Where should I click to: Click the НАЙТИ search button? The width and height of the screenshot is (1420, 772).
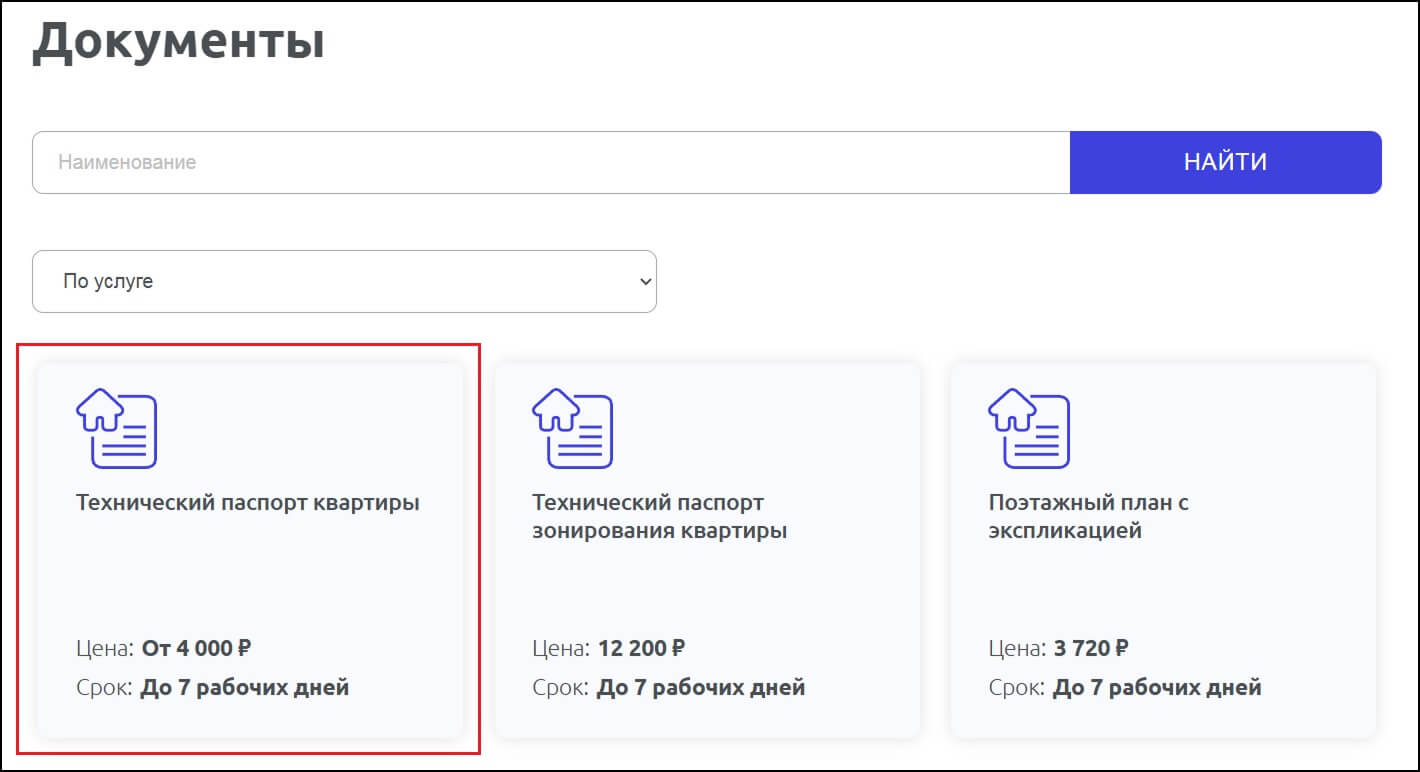(x=1225, y=161)
